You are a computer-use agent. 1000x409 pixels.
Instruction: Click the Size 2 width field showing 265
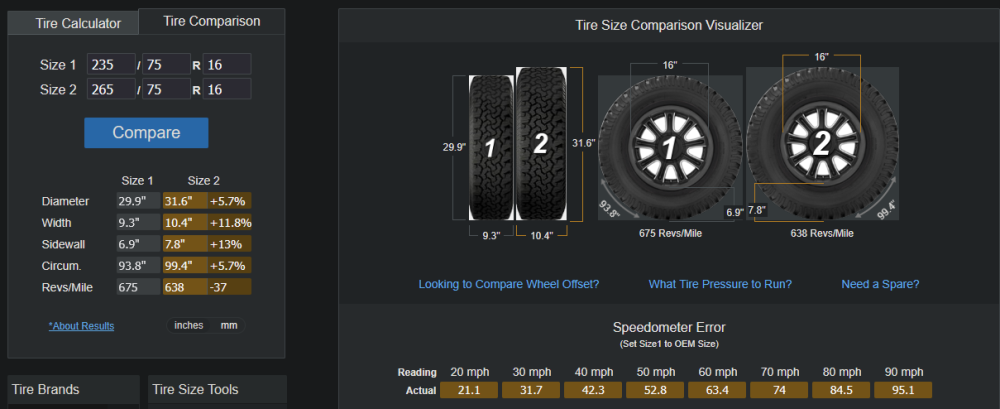pos(111,89)
